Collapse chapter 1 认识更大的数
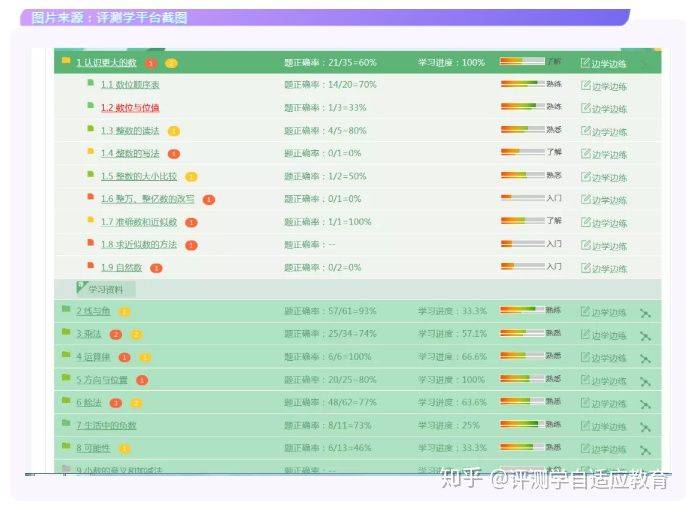 (106, 62)
